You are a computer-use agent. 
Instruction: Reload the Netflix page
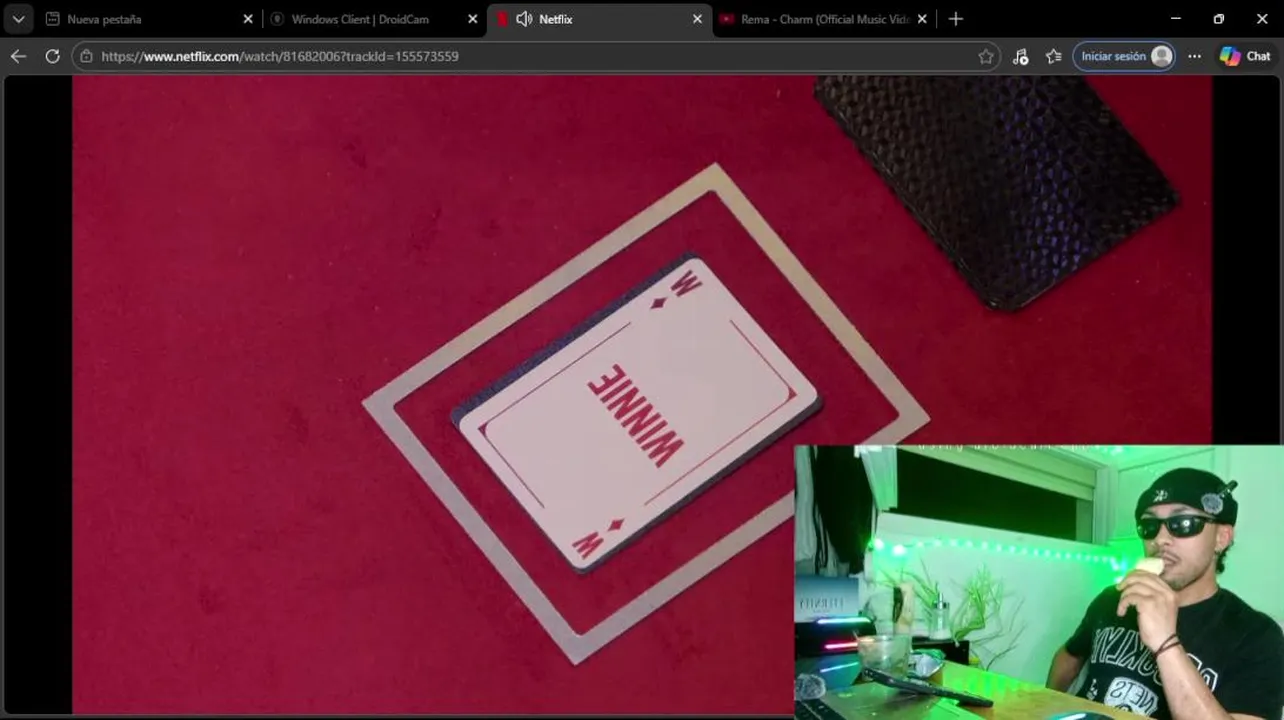(52, 56)
